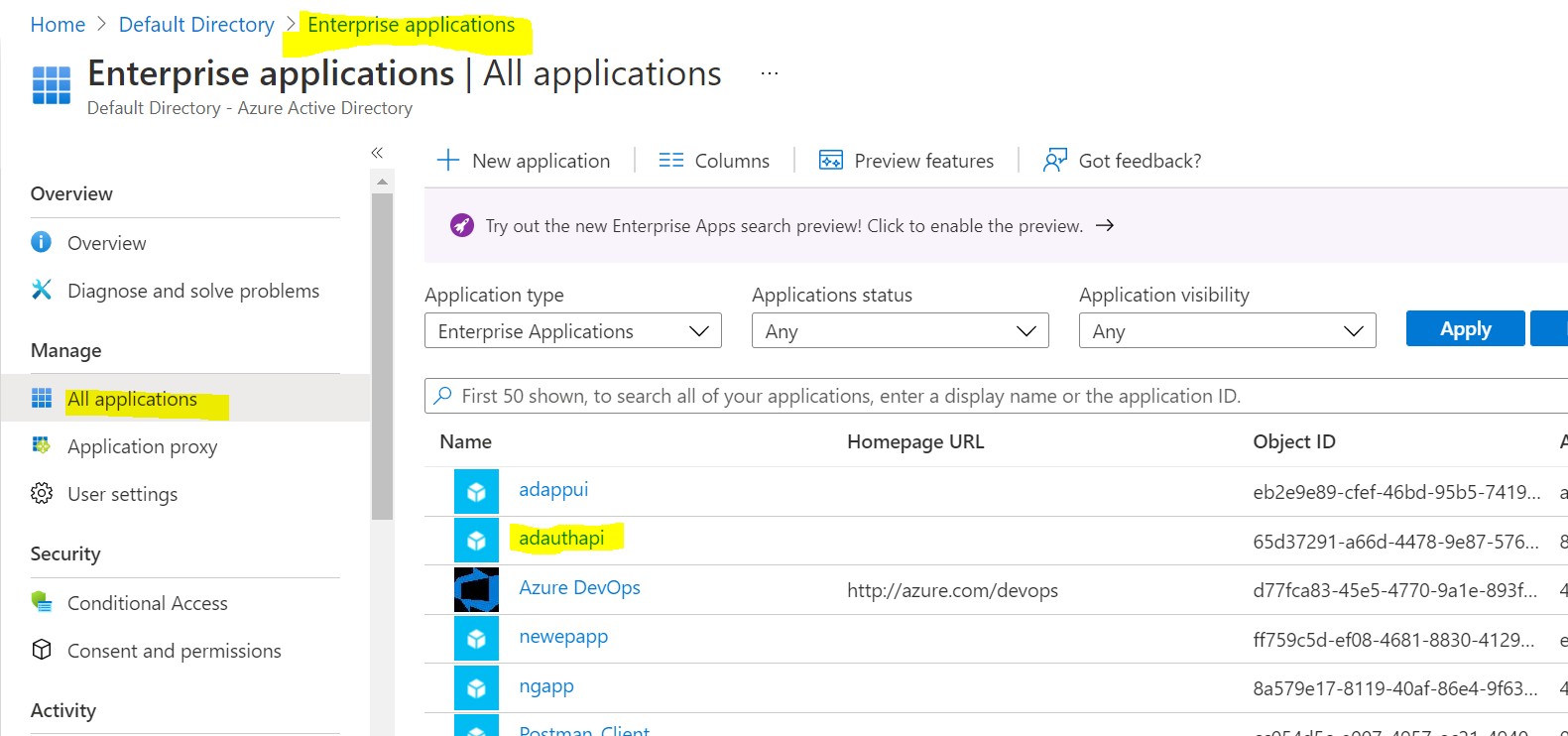The width and height of the screenshot is (1568, 736).
Task: Open the Application visibility dropdown
Action: click(1228, 331)
